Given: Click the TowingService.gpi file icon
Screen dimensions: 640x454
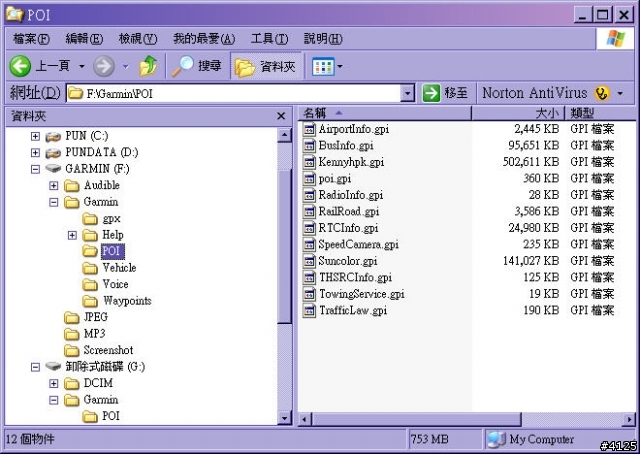Looking at the screenshot, I should (x=309, y=294).
